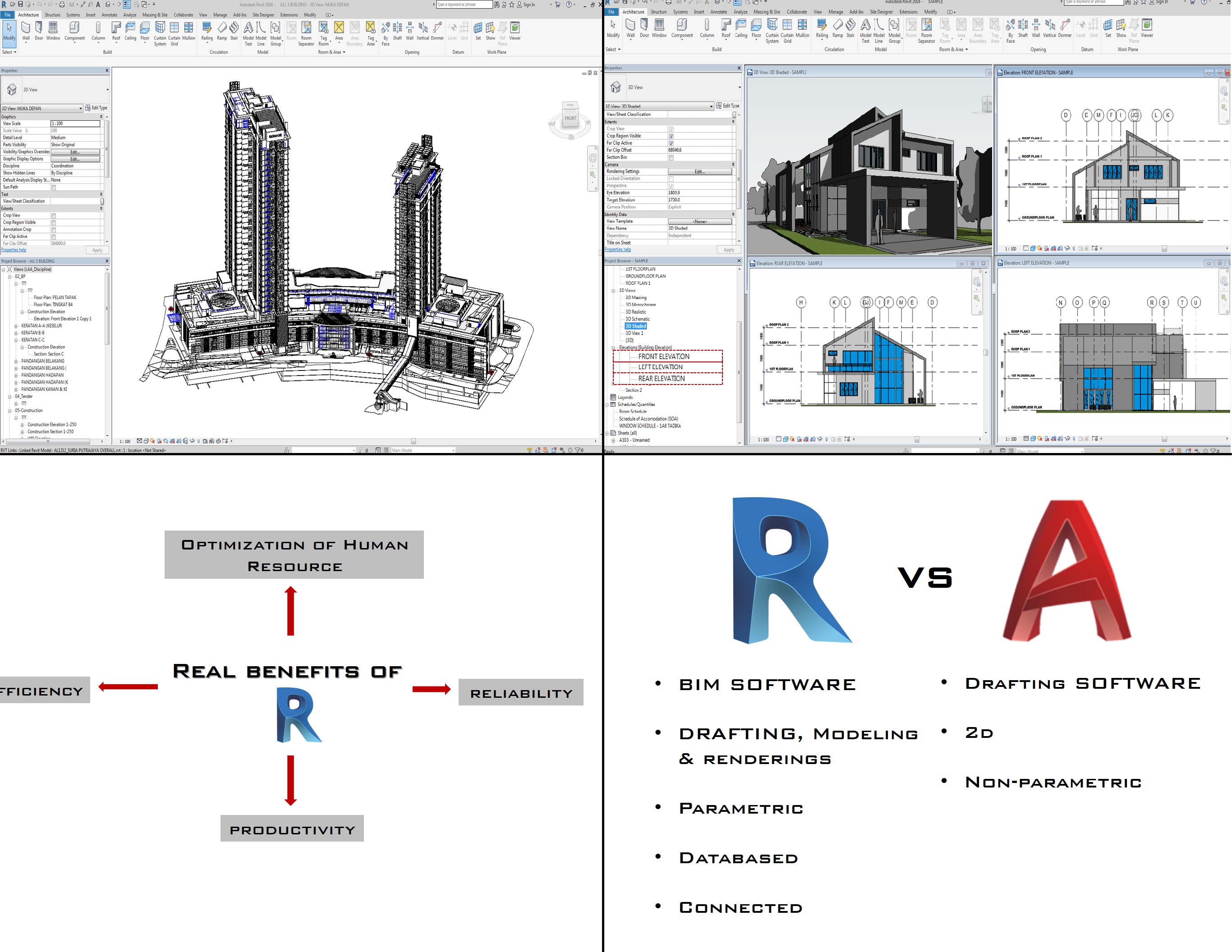Choose the Roof tool in the left Revit ribbon
Screen dimensions: 1232x952
point(116,31)
